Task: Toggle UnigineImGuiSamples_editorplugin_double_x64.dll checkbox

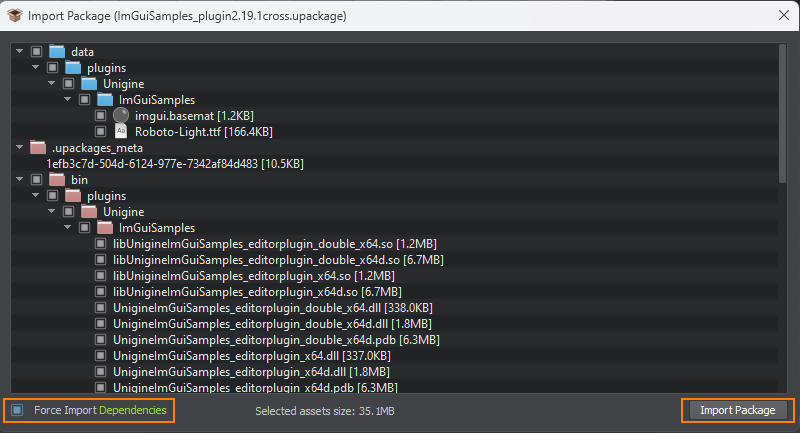Action: pos(101,308)
